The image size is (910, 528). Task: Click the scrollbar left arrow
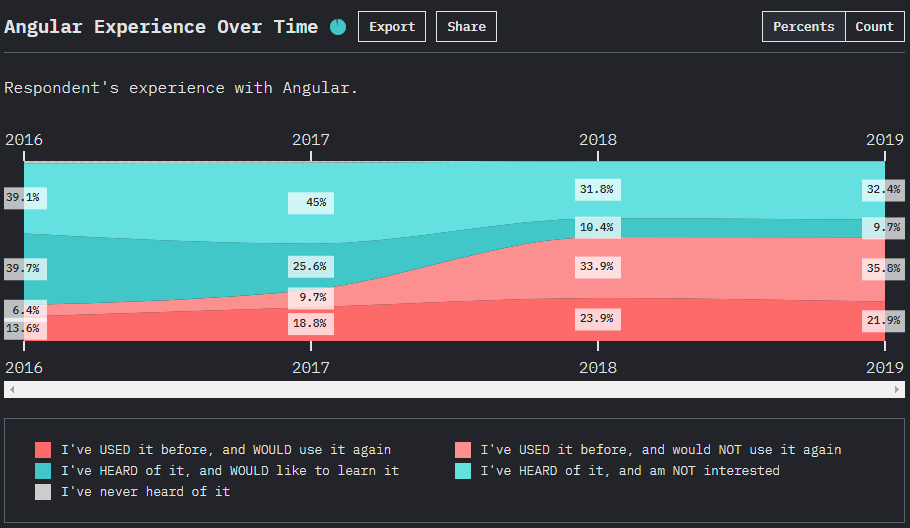click(12, 389)
